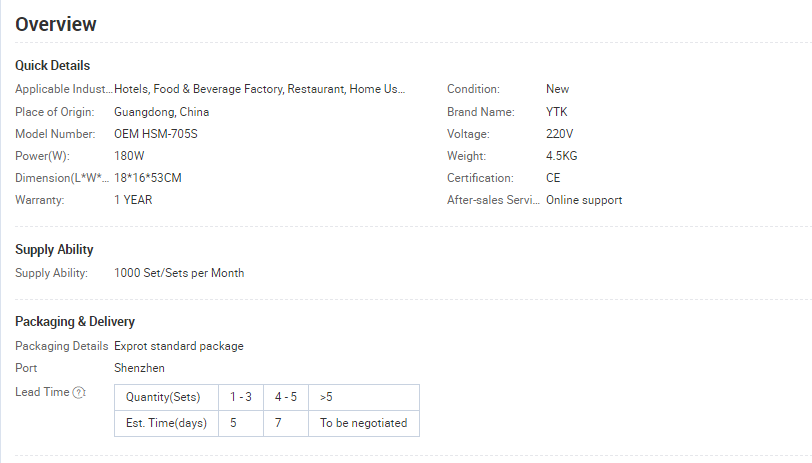Click the CE certification value

coord(553,178)
